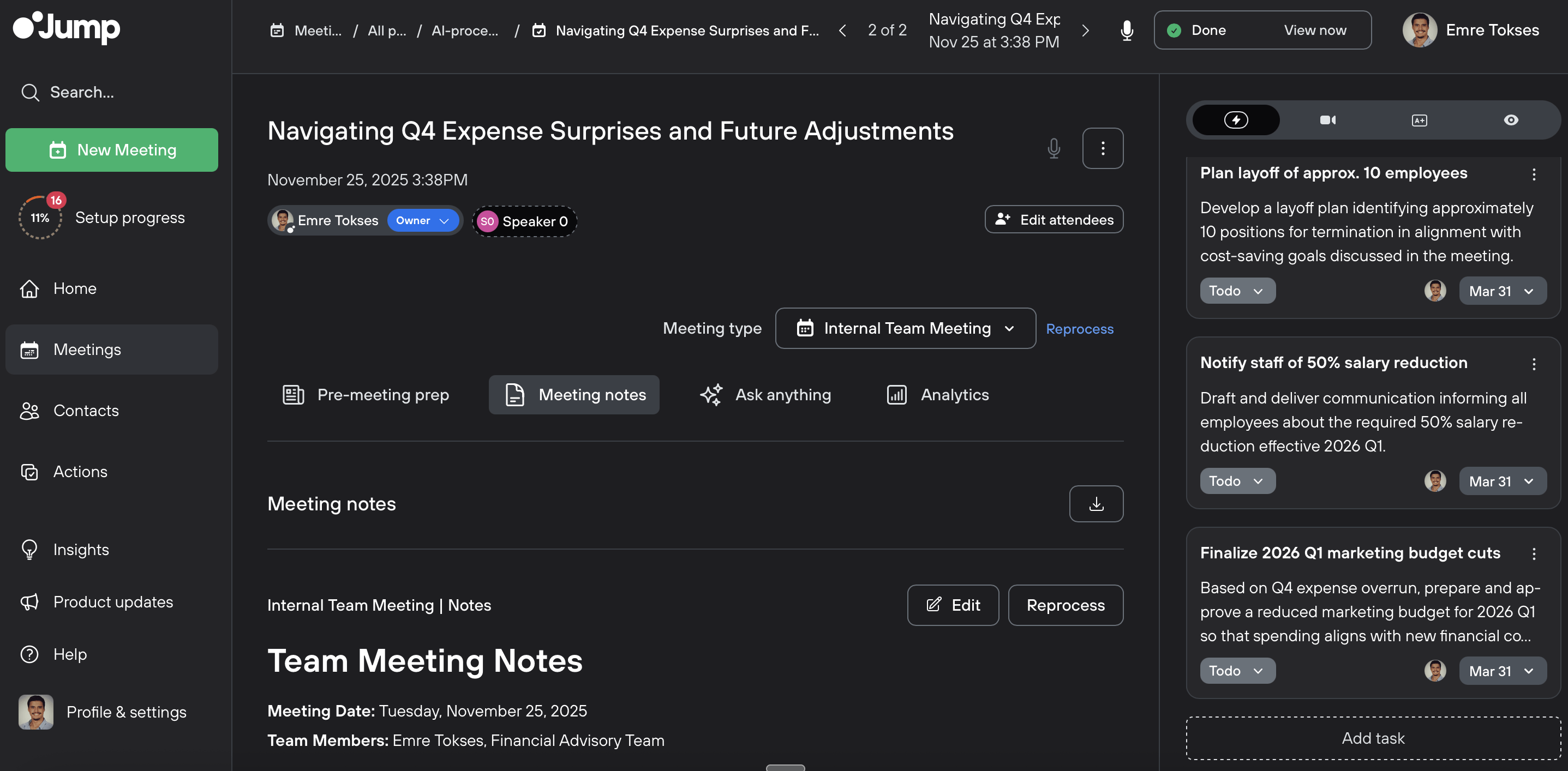Switch to the Ask anything tab

click(x=765, y=395)
